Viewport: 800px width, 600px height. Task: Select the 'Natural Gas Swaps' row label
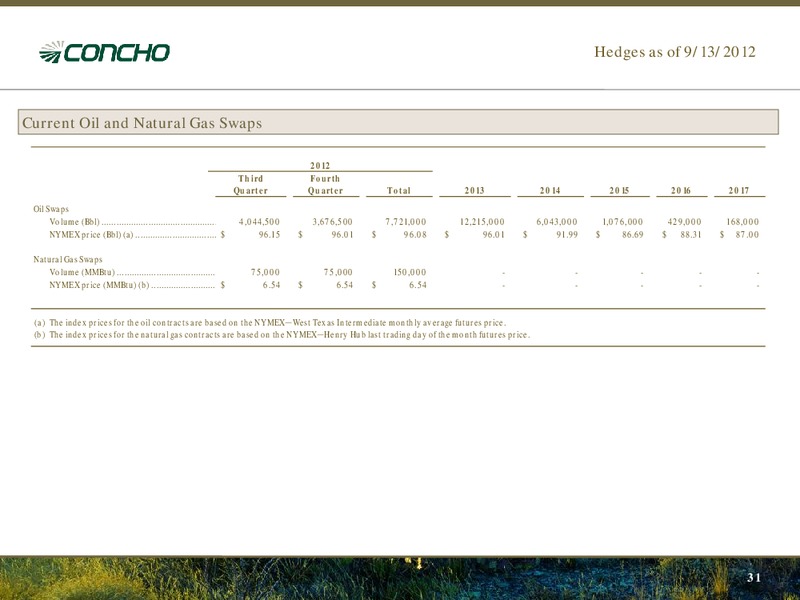tap(68, 260)
